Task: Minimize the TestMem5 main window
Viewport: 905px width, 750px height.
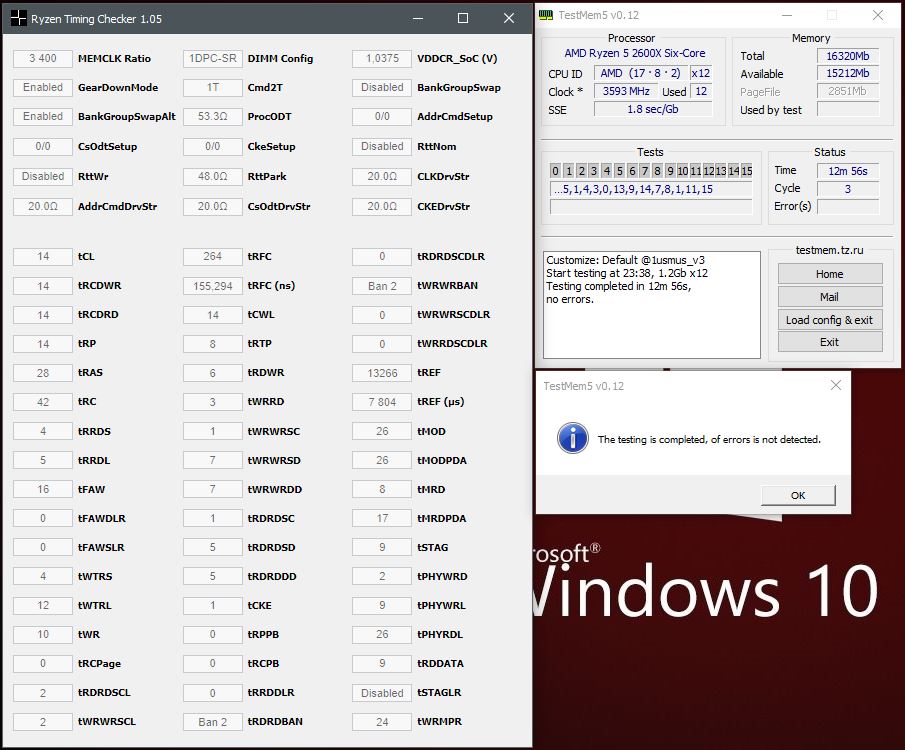Action: 788,15
